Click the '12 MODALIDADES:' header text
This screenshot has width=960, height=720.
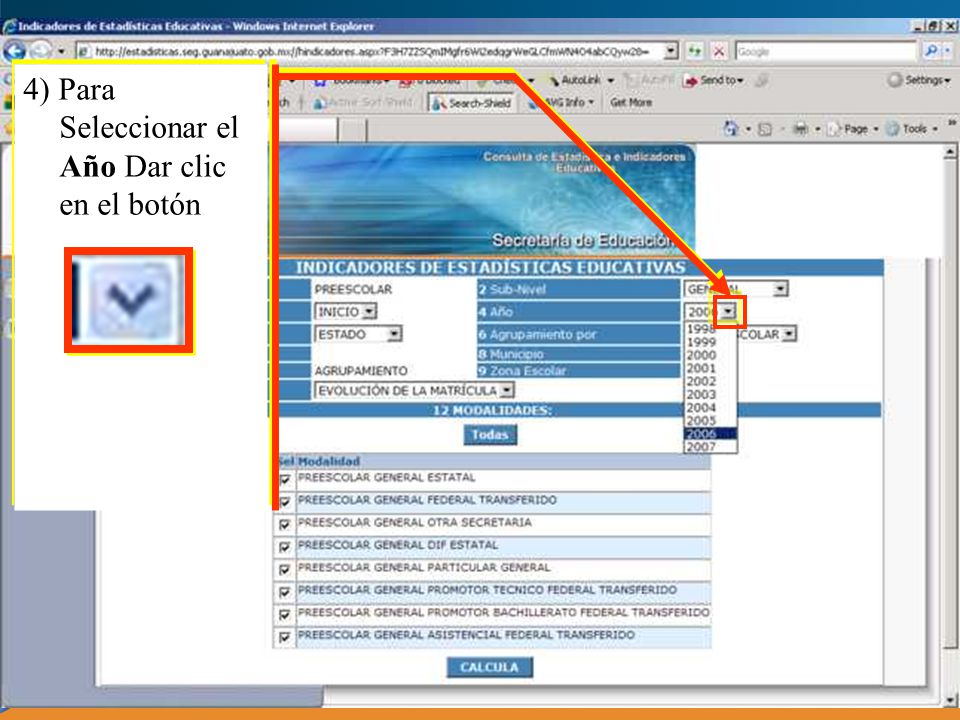pyautogui.click(x=492, y=410)
